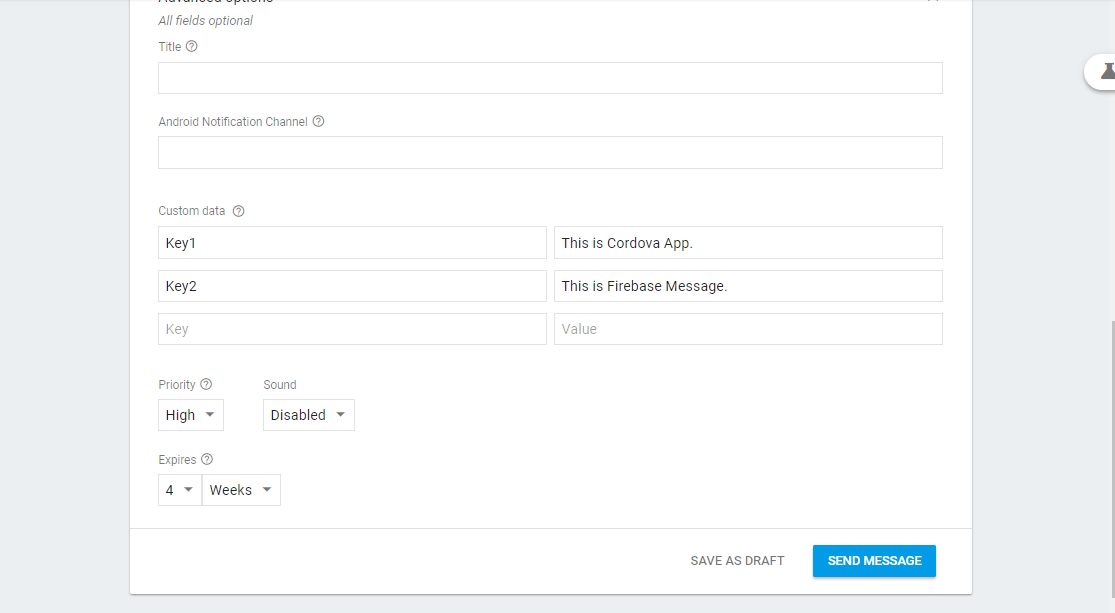Open the Weeks unit dropdown
Image resolution: width=1115 pixels, height=613 pixels.
pyautogui.click(x=241, y=490)
